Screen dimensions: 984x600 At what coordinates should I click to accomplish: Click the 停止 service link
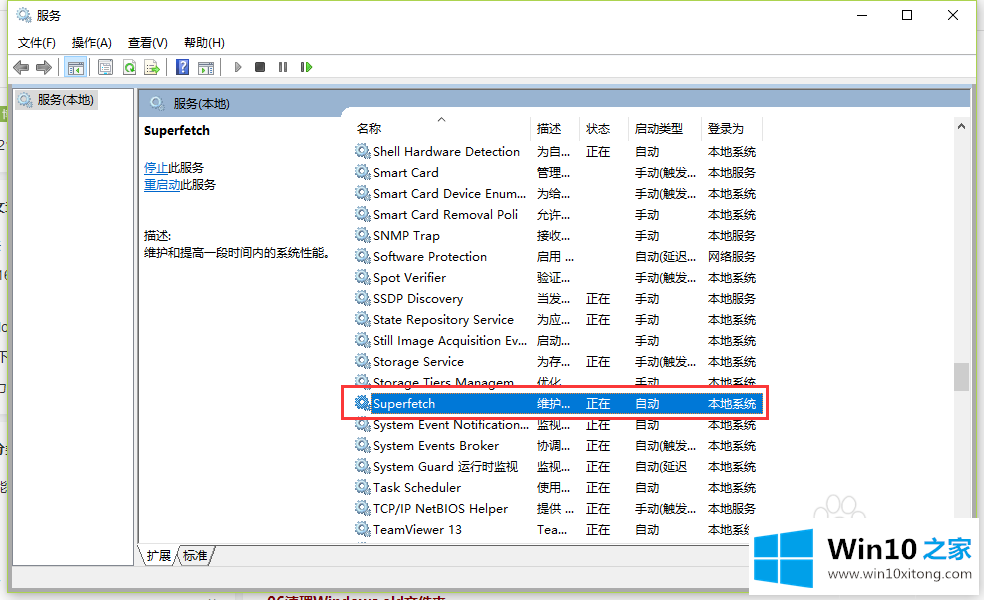click(x=156, y=168)
